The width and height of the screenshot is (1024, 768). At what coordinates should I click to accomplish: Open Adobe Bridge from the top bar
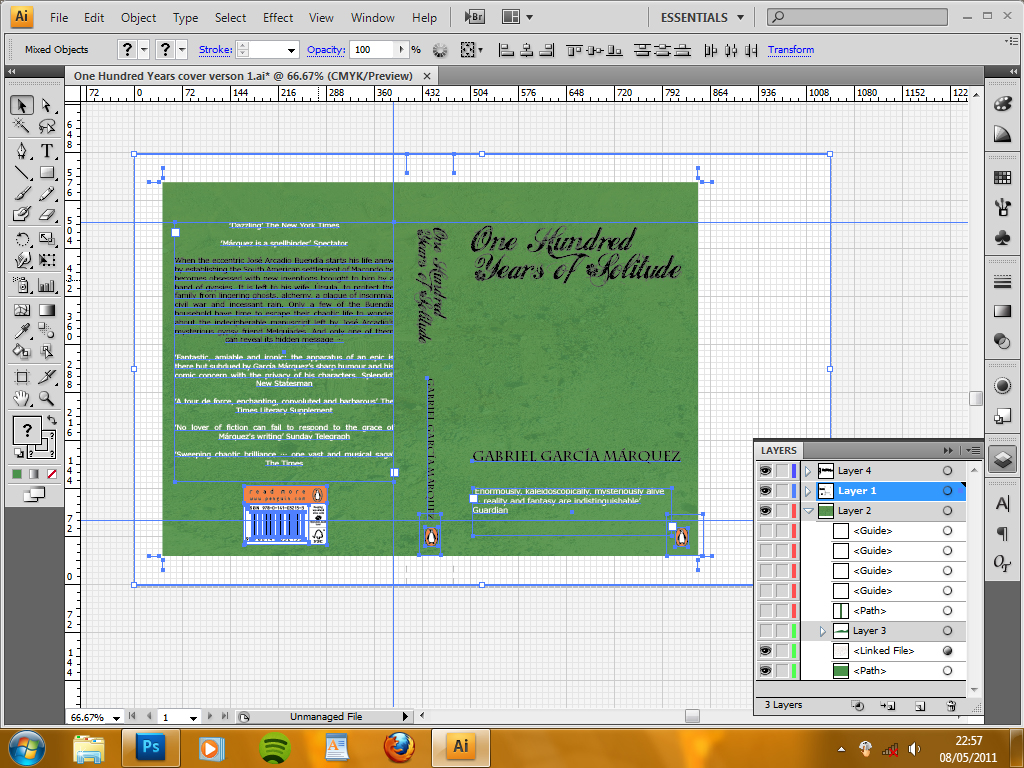point(477,17)
